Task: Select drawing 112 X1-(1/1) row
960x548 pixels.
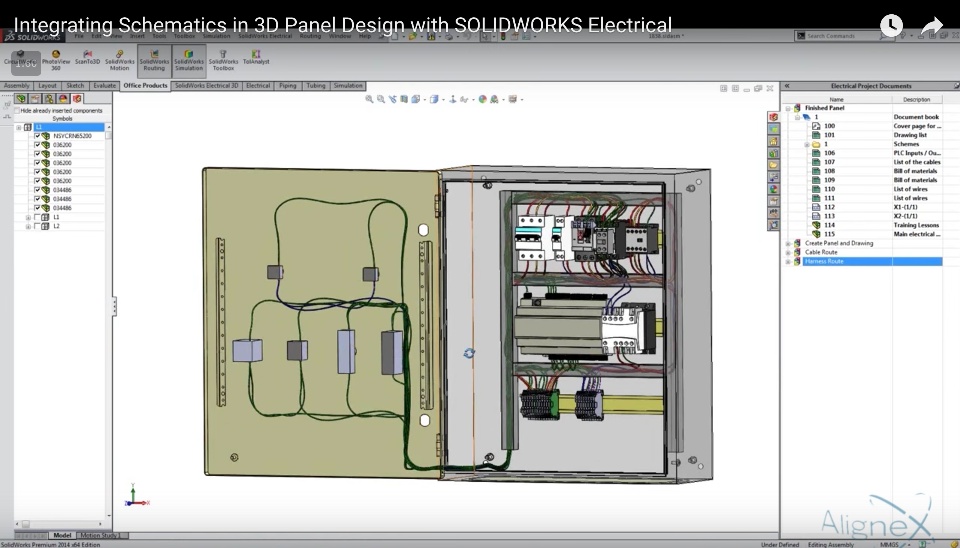Action: (x=877, y=208)
